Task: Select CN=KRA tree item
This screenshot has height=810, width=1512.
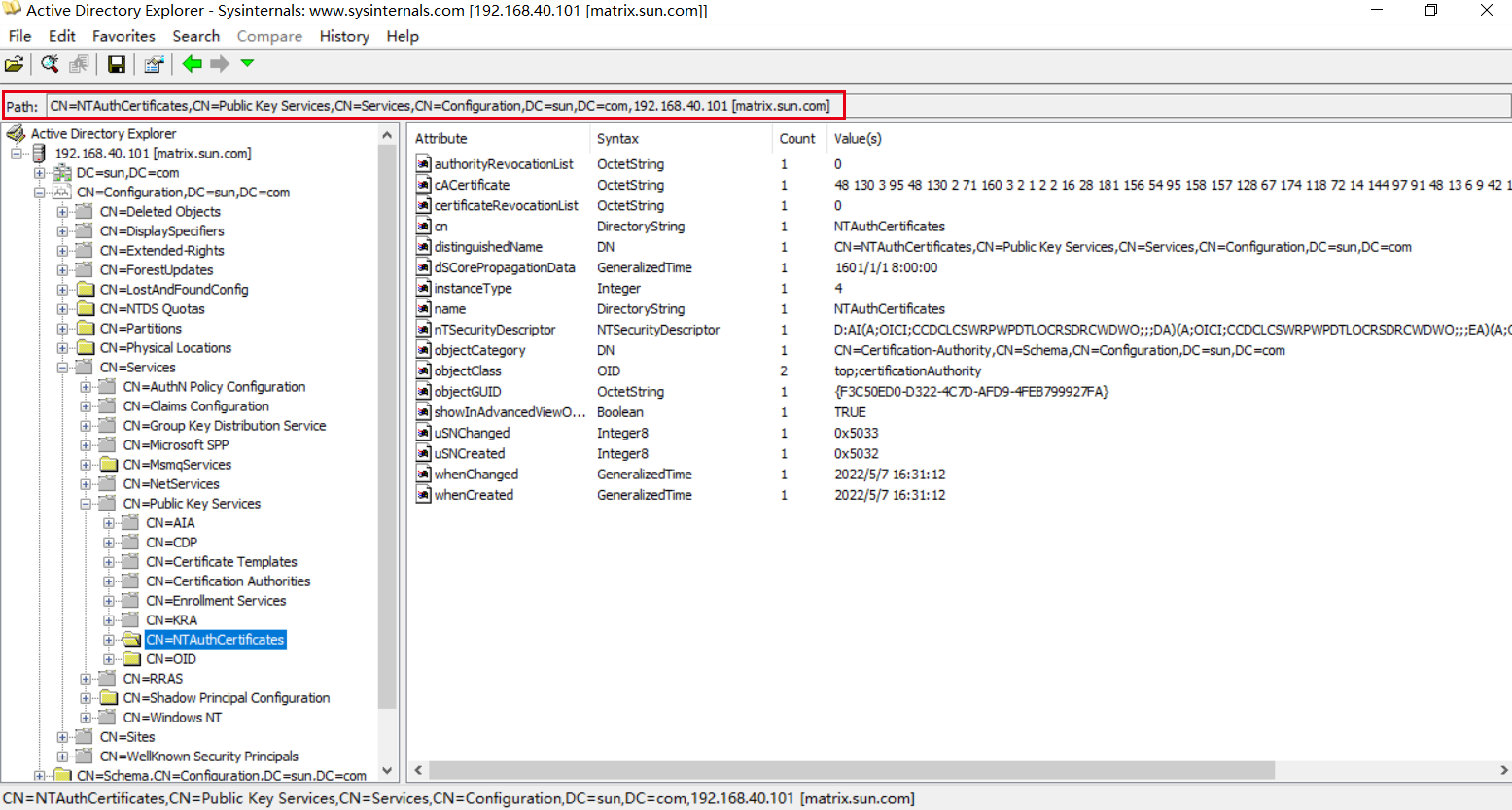Action: [x=172, y=620]
